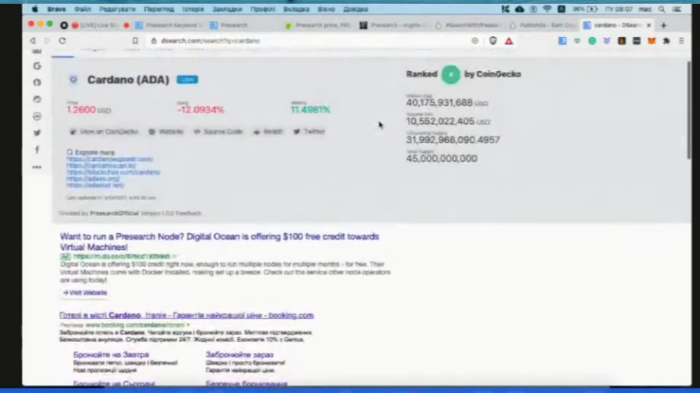Open the Забронюйте зараз sitelink
Image resolution: width=700 pixels, height=393 pixels.
[x=239, y=355]
